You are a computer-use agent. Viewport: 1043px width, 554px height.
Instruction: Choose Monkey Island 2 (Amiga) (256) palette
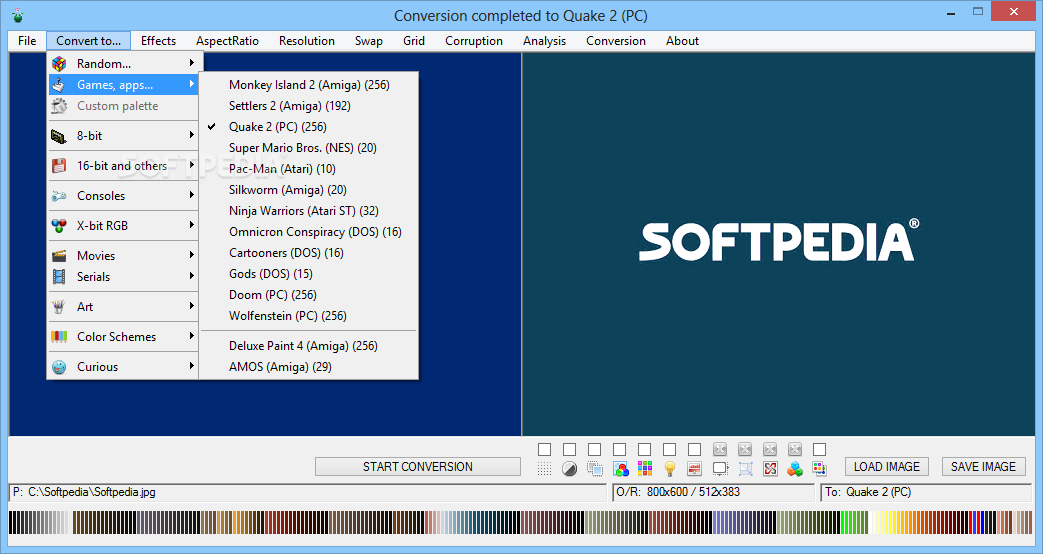pos(309,85)
